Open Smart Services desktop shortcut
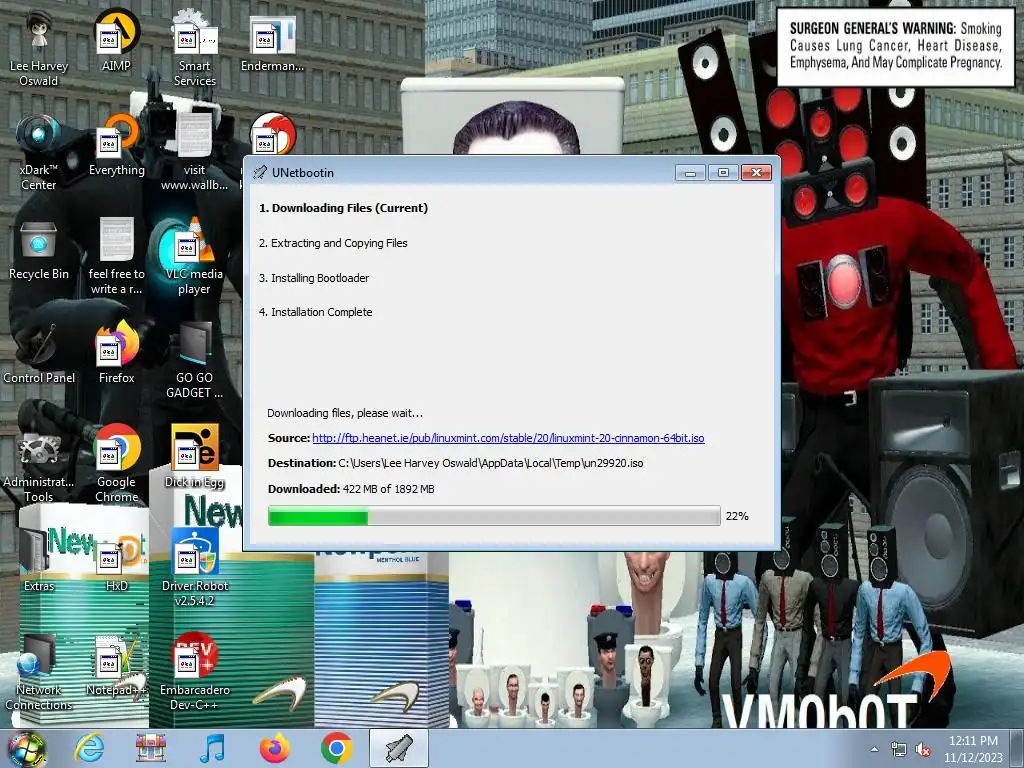Image resolution: width=1024 pixels, height=768 pixels. coord(195,49)
